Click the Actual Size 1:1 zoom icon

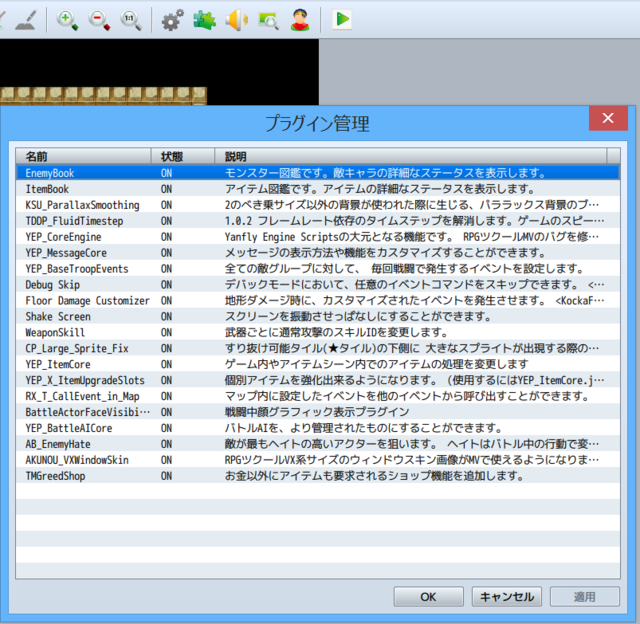(x=131, y=20)
